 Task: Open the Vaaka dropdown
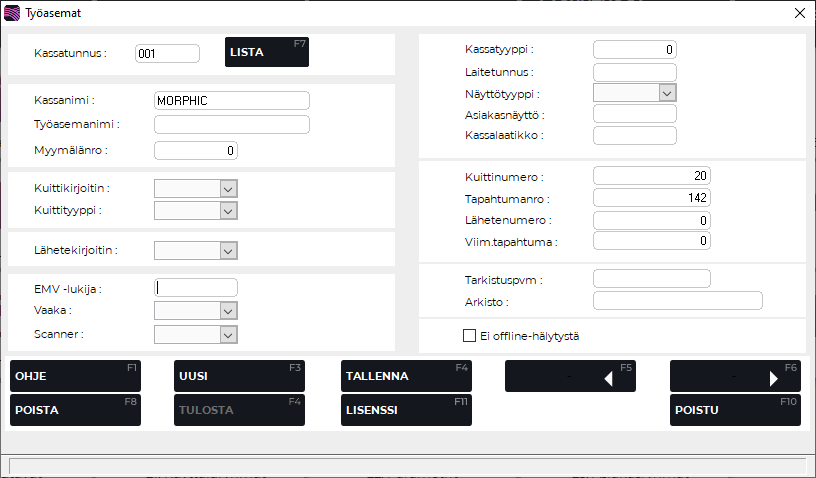pyautogui.click(x=228, y=311)
